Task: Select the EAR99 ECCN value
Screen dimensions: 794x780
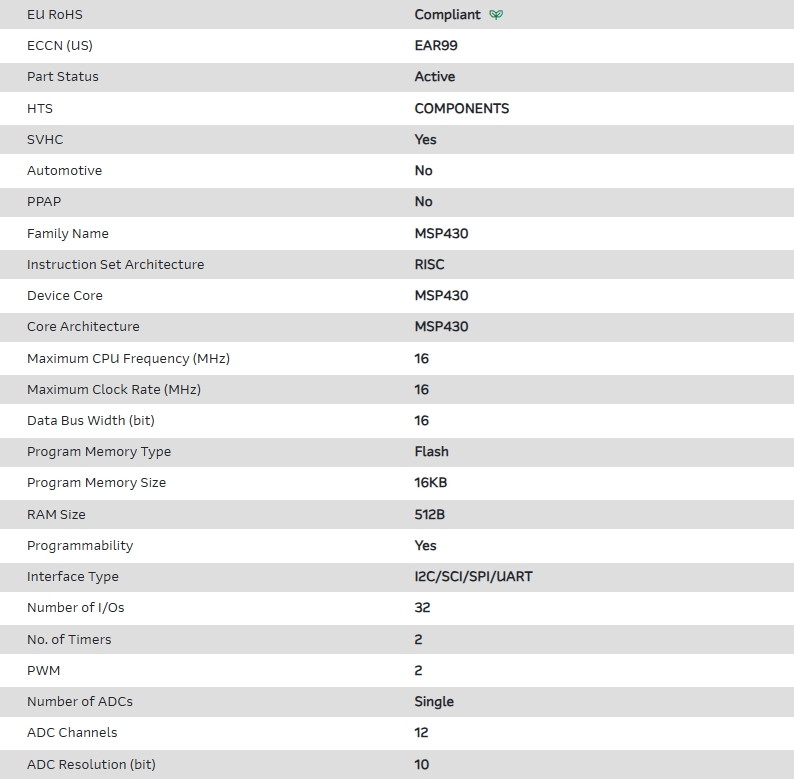Action: tap(436, 46)
